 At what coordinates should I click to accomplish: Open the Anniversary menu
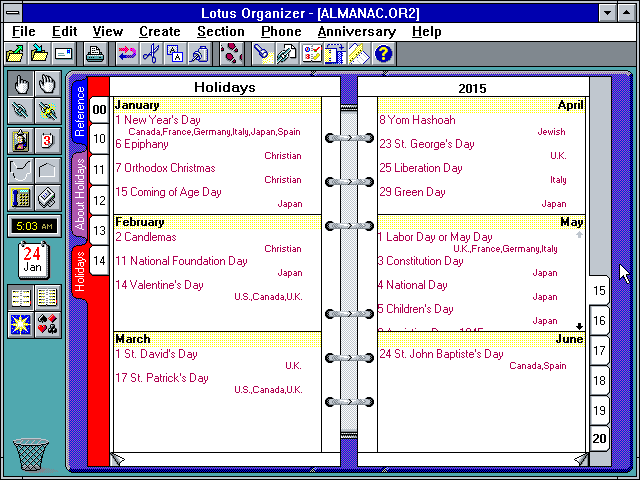(356, 31)
